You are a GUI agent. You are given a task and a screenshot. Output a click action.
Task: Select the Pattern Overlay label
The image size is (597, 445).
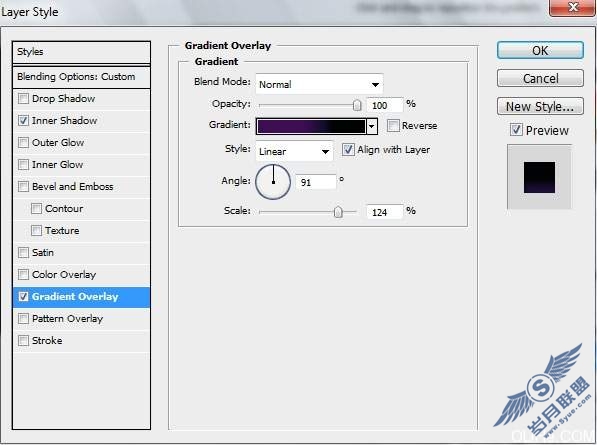point(67,319)
